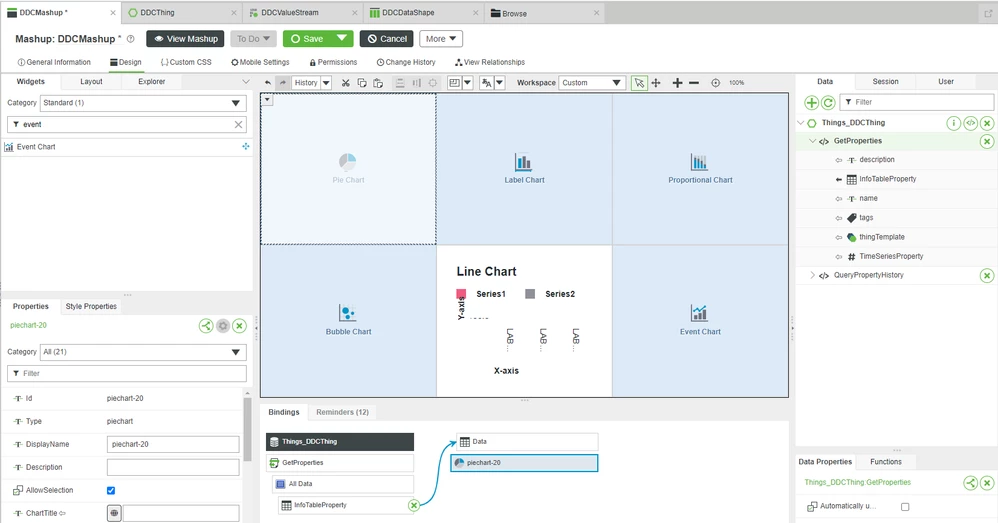Toggle the Automatically update checkbox
Viewport: 998px width, 523px height.
[x=905, y=507]
